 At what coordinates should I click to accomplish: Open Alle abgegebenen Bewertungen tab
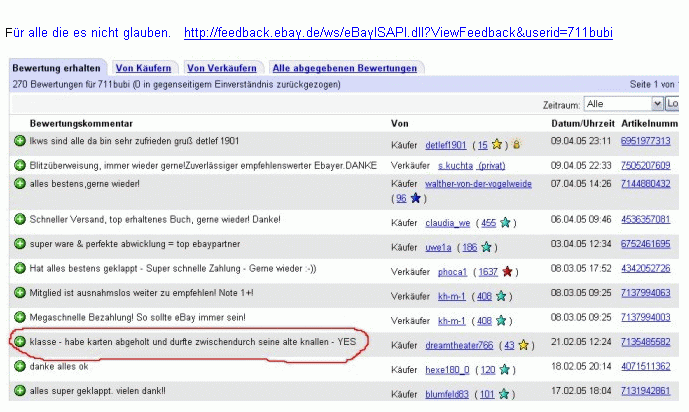coord(345,68)
